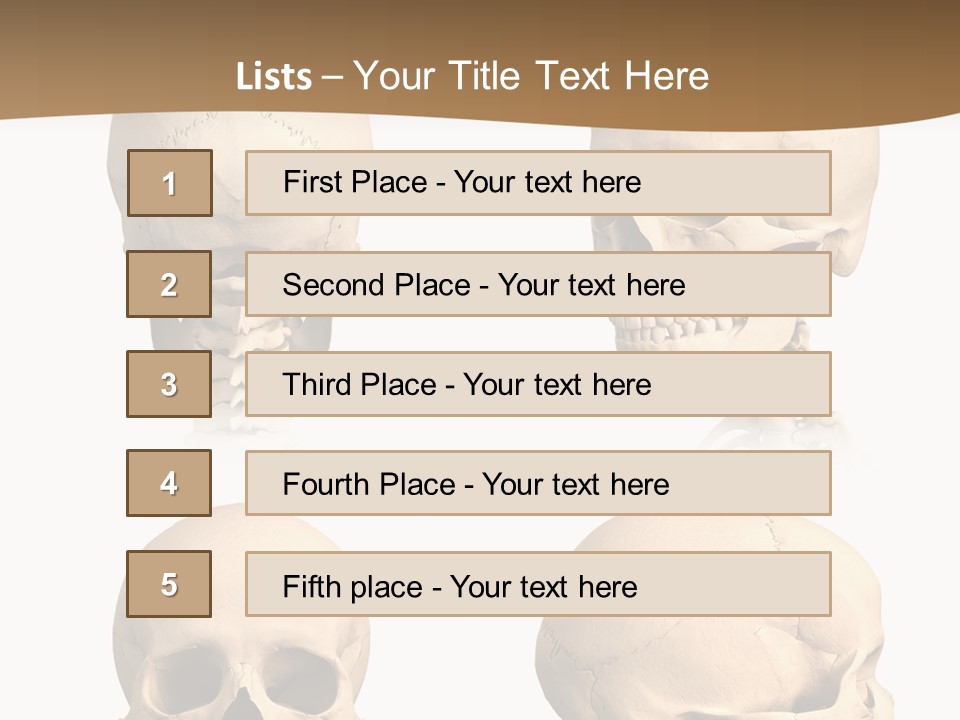Select the number 4 box
The height and width of the screenshot is (720, 960).
[169, 483]
